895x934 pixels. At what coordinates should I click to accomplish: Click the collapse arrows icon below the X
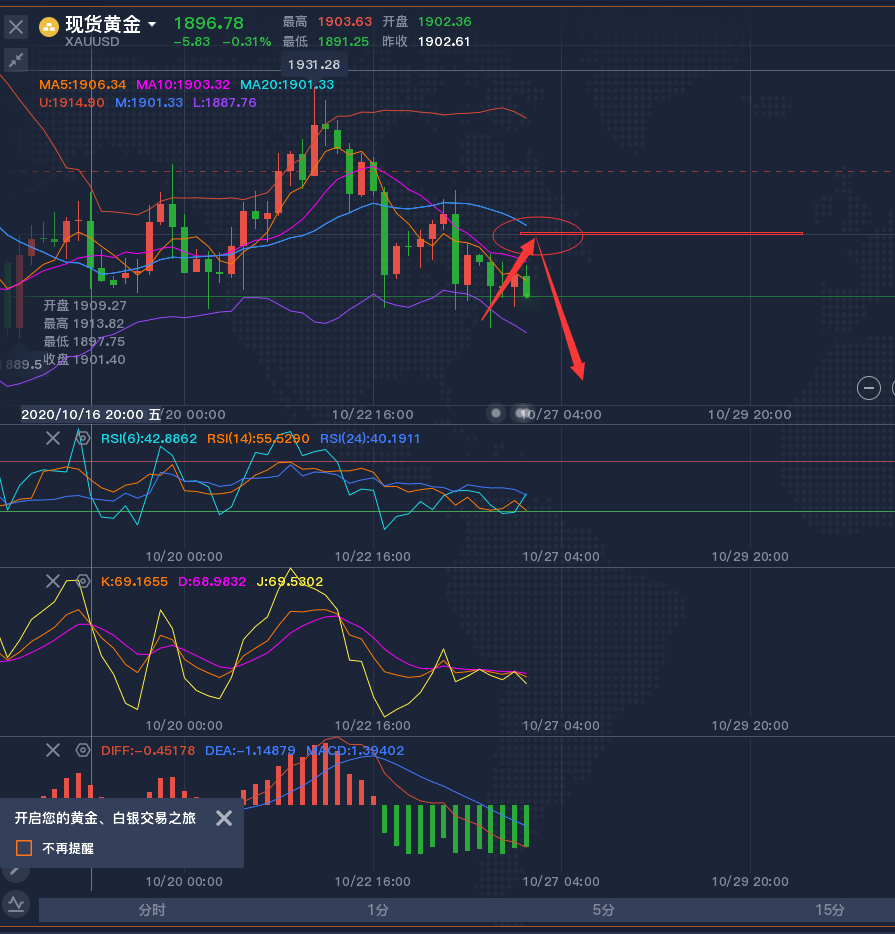point(16,60)
